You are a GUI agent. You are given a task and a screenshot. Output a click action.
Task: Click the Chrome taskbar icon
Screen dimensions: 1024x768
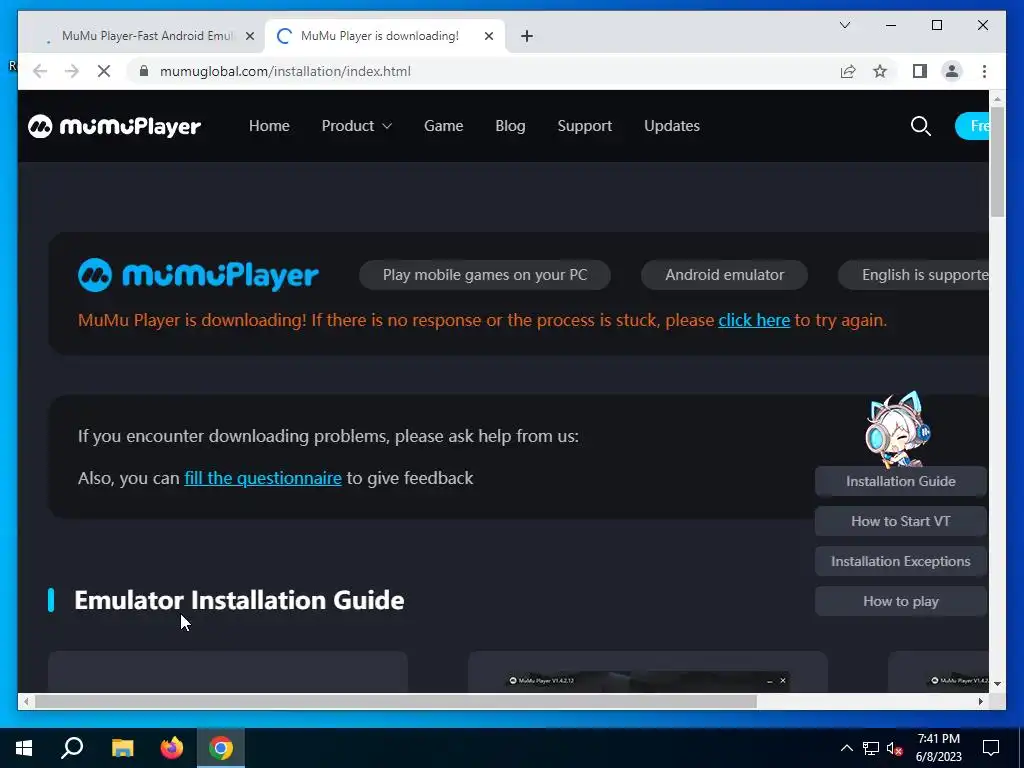coord(221,748)
